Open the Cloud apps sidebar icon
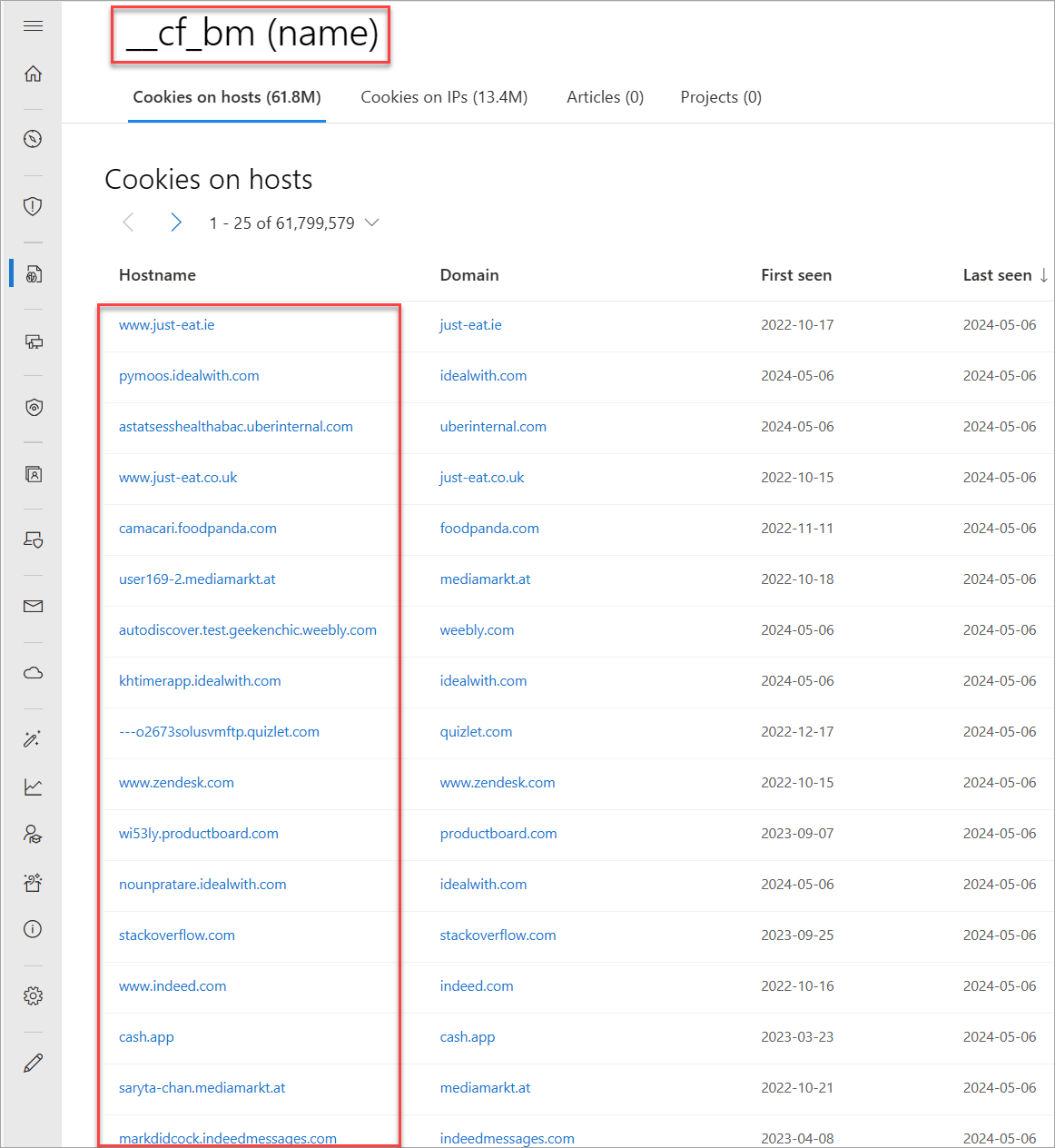This screenshot has height=1148, width=1055. [x=33, y=673]
